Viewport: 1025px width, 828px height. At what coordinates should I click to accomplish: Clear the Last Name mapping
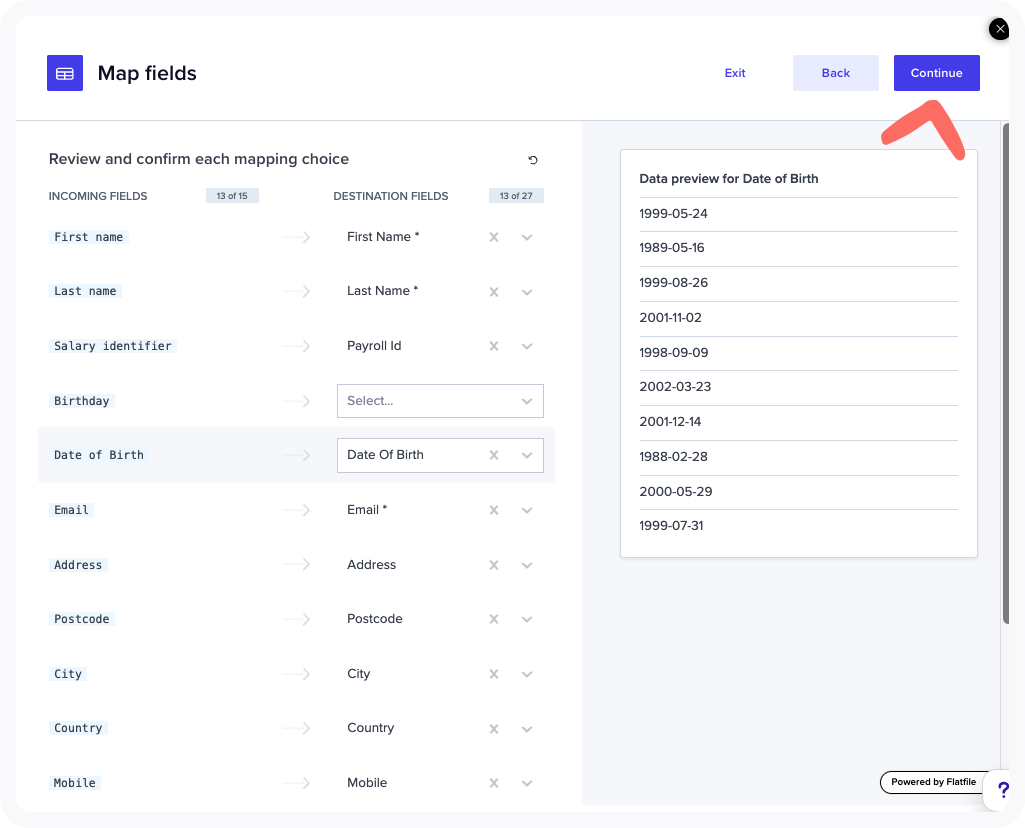pyautogui.click(x=494, y=291)
